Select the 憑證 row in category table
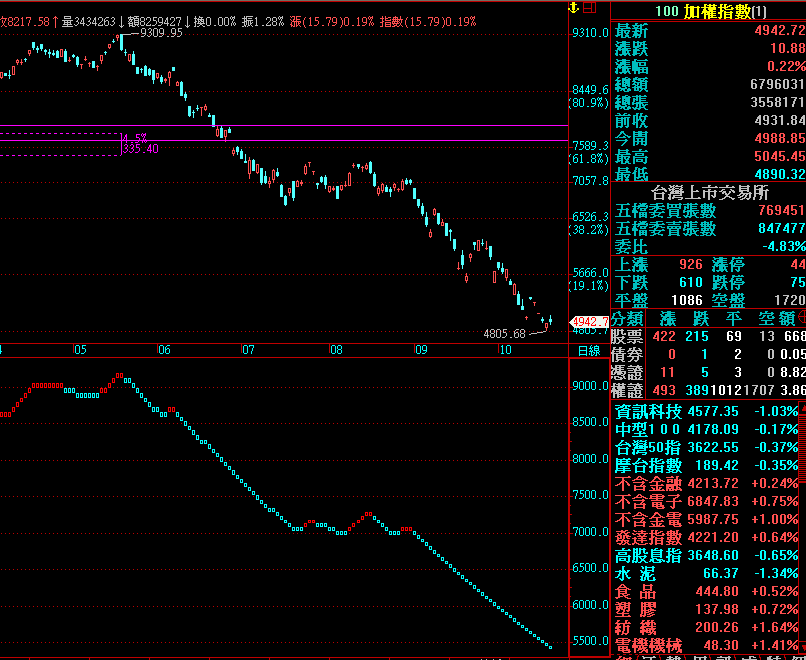Screen dimensions: 806x660 click(708, 373)
